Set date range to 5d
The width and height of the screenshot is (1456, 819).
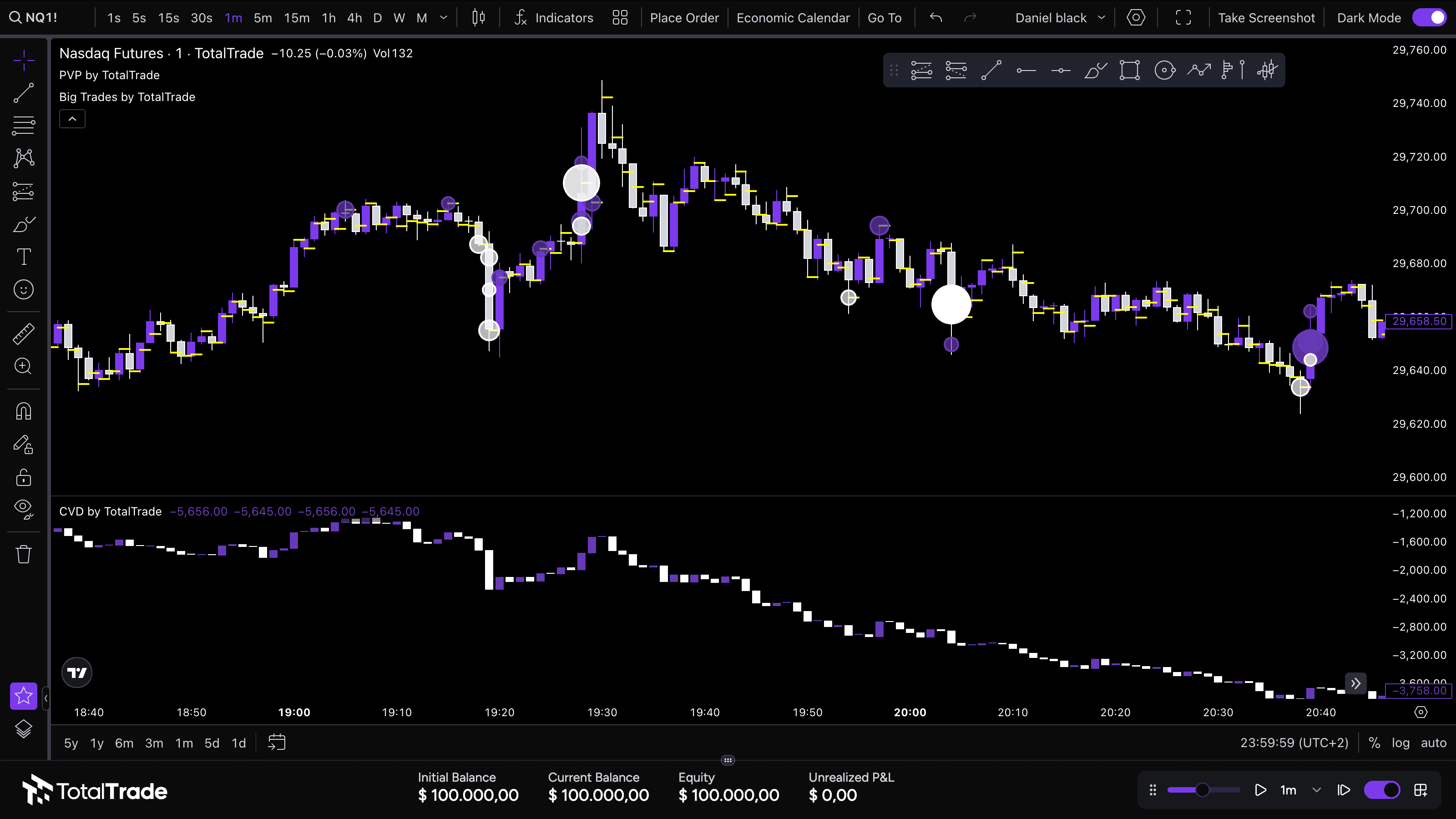[212, 743]
